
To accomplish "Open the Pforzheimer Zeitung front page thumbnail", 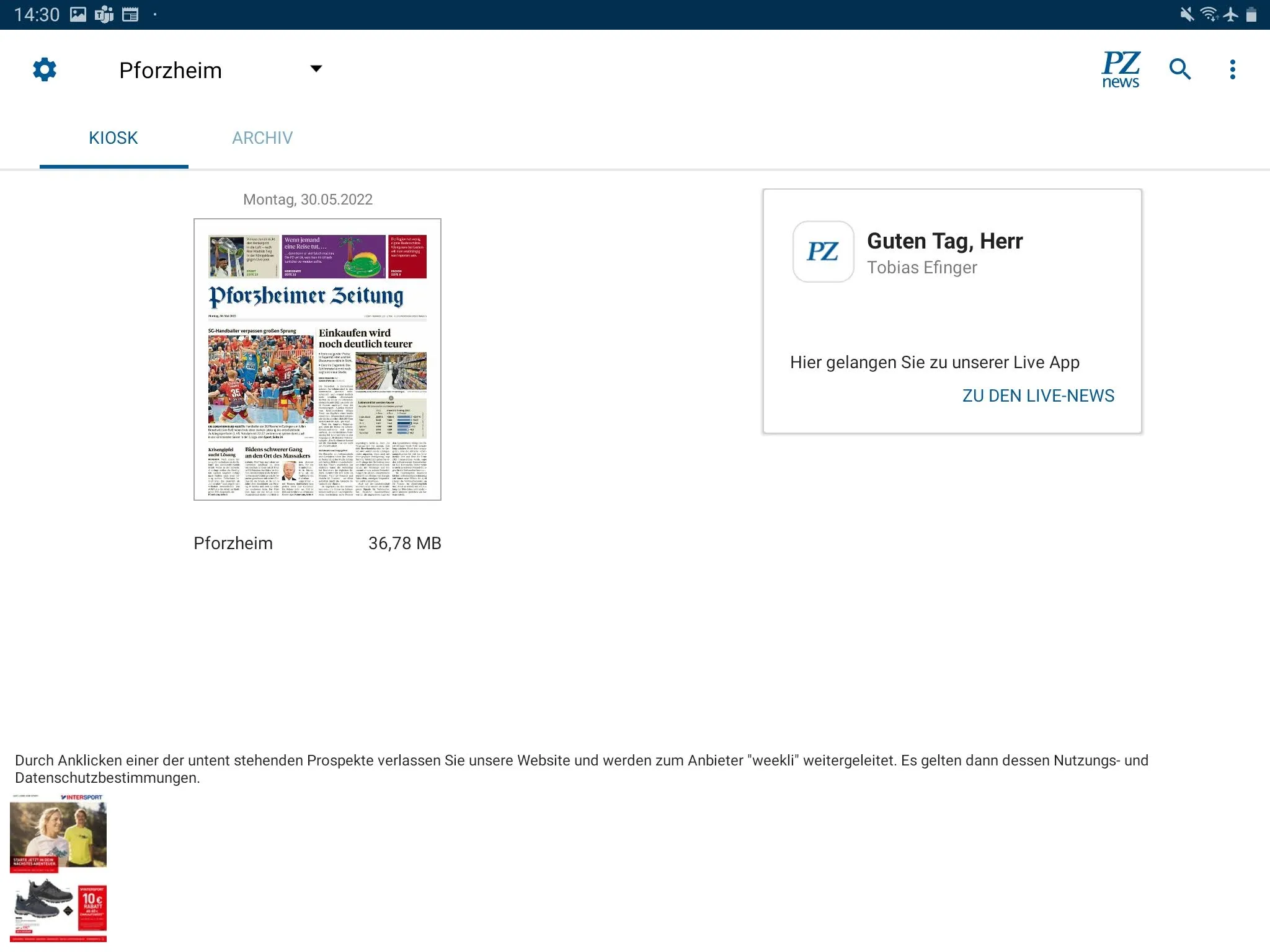I will tap(317, 359).
